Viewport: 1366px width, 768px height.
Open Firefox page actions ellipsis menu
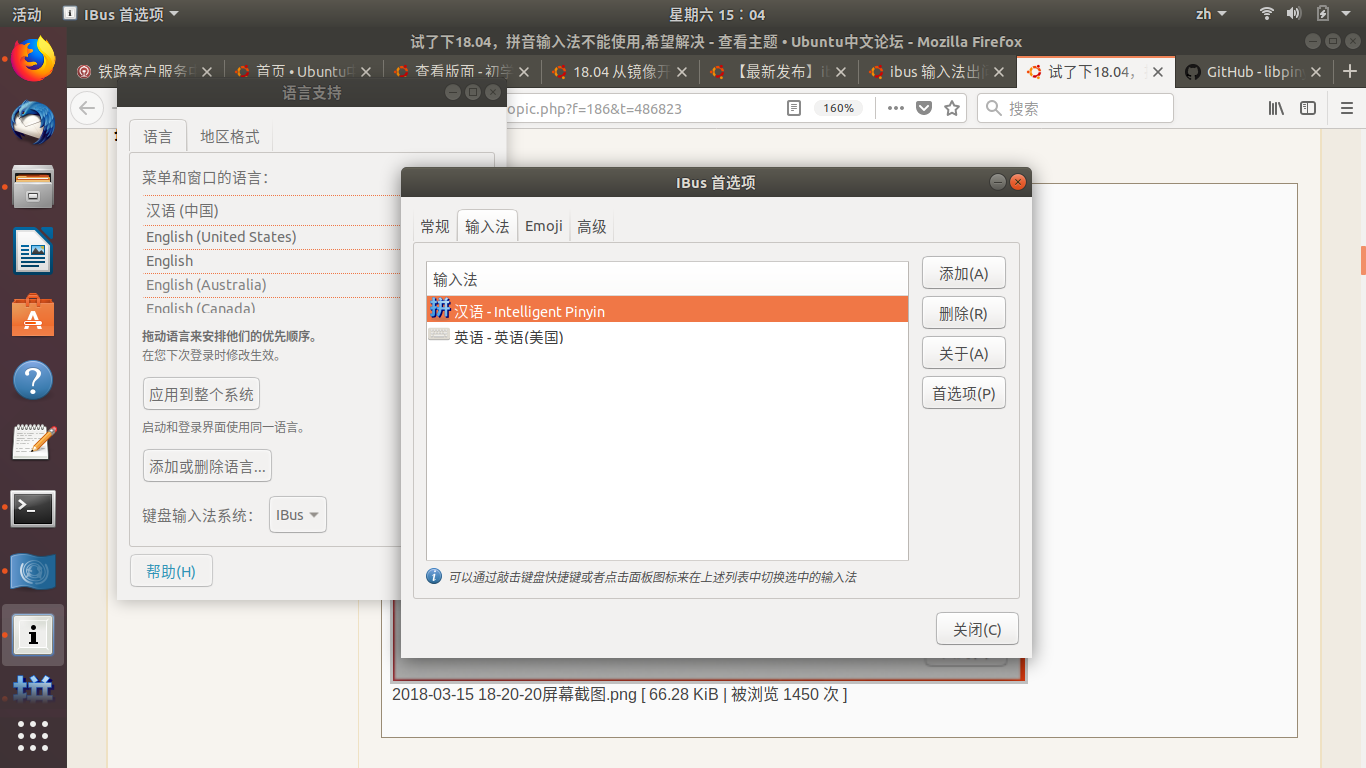pos(896,108)
